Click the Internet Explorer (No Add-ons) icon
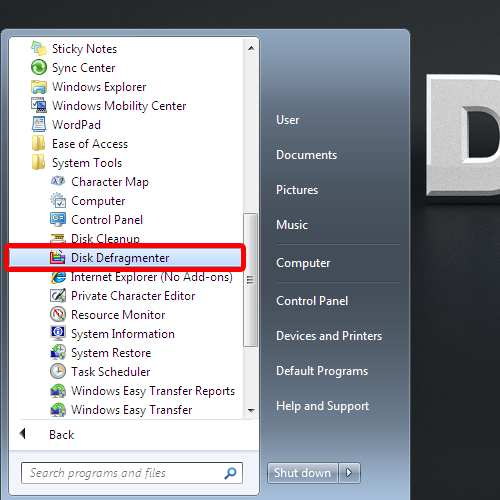The image size is (500, 500). click(x=58, y=277)
